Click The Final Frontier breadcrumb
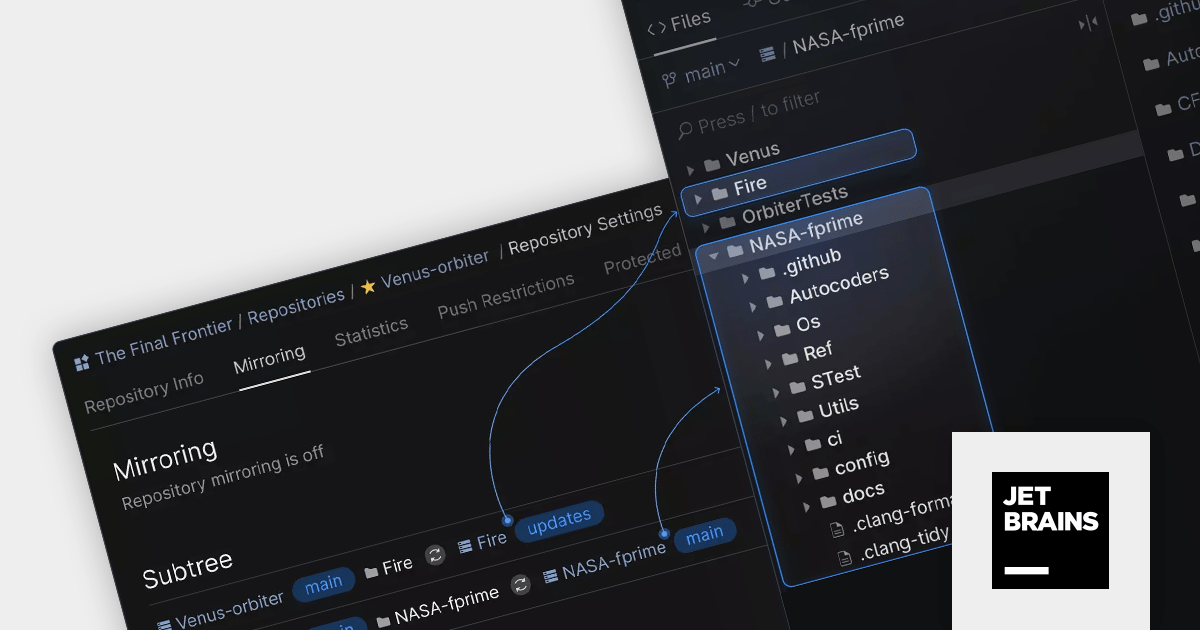Screen dimensions: 1200x630 (164, 340)
